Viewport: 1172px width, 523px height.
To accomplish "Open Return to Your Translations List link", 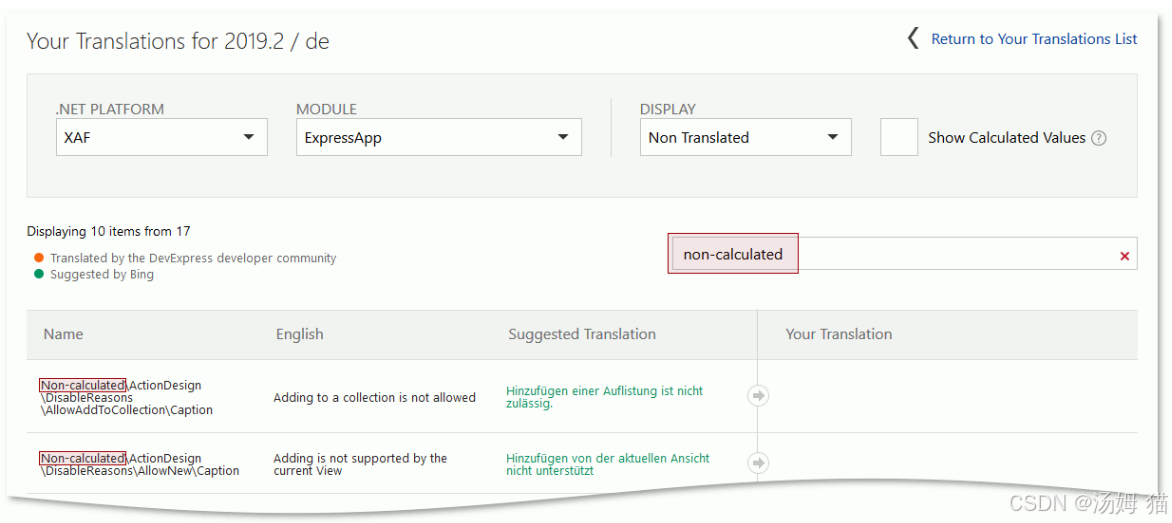I will click(1034, 39).
